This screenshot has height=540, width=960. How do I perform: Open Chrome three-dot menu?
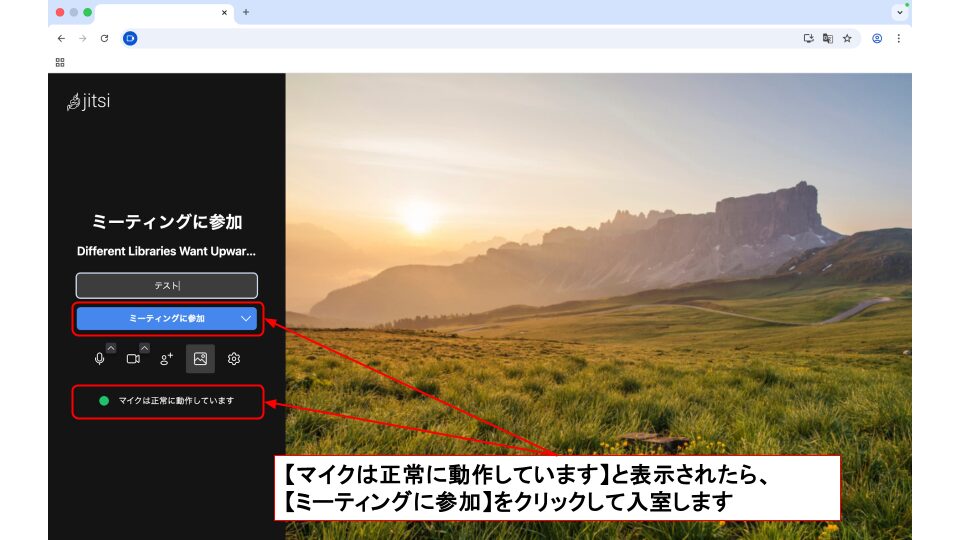pyautogui.click(x=898, y=38)
